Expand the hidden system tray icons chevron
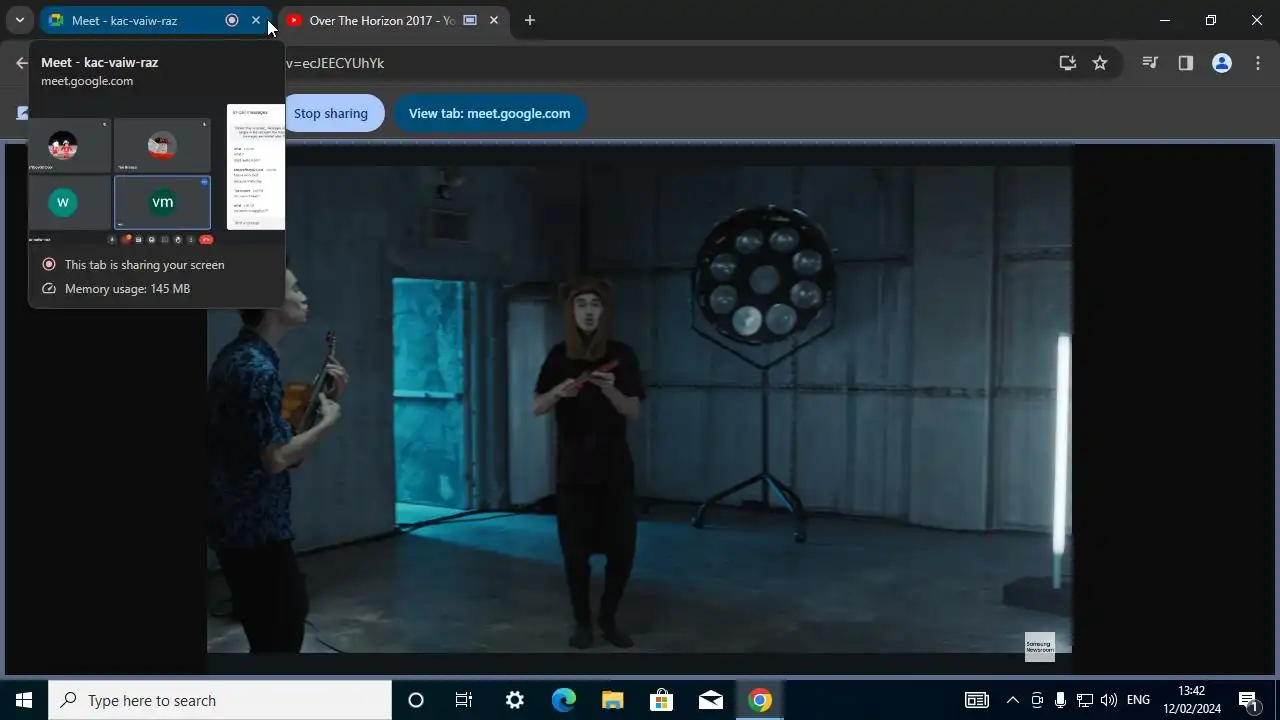This screenshot has height=720, width=1280. coord(1013,700)
